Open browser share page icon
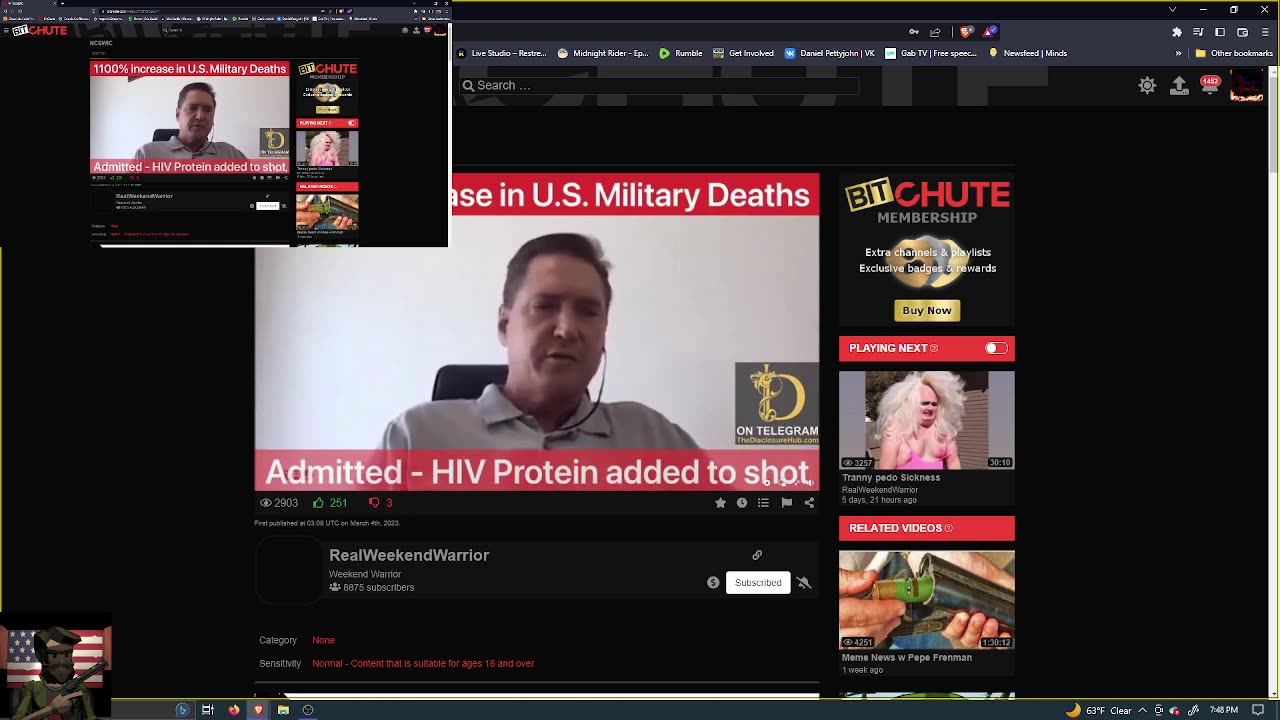 click(935, 32)
